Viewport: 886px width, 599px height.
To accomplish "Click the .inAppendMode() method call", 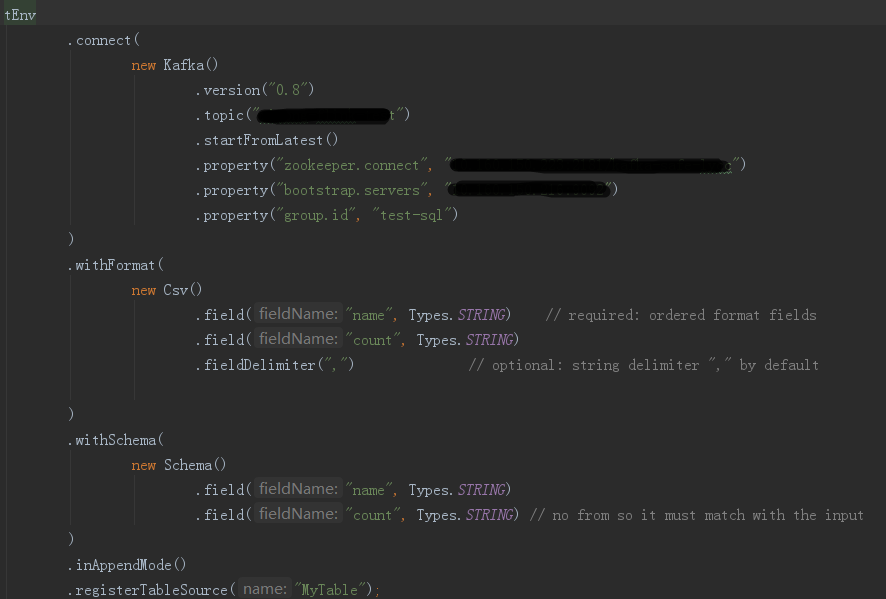I will click(x=127, y=565).
